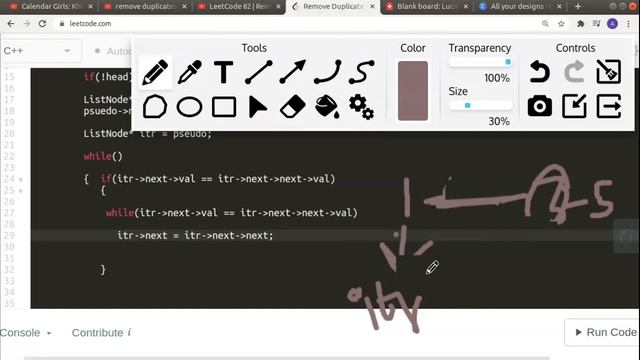Viewport: 640px width, 360px height.
Task: Open the Chrome three-dot menu
Action: click(629, 24)
